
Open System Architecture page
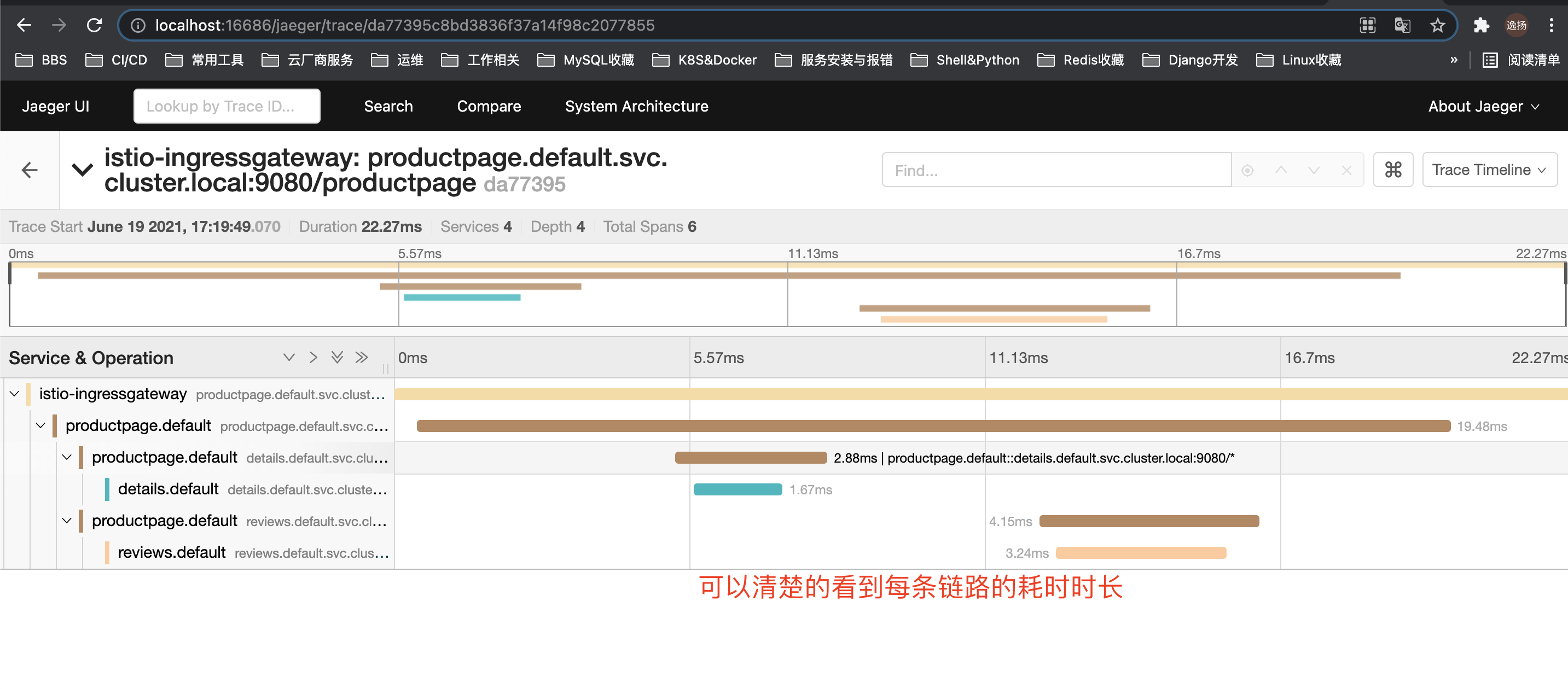tap(636, 106)
